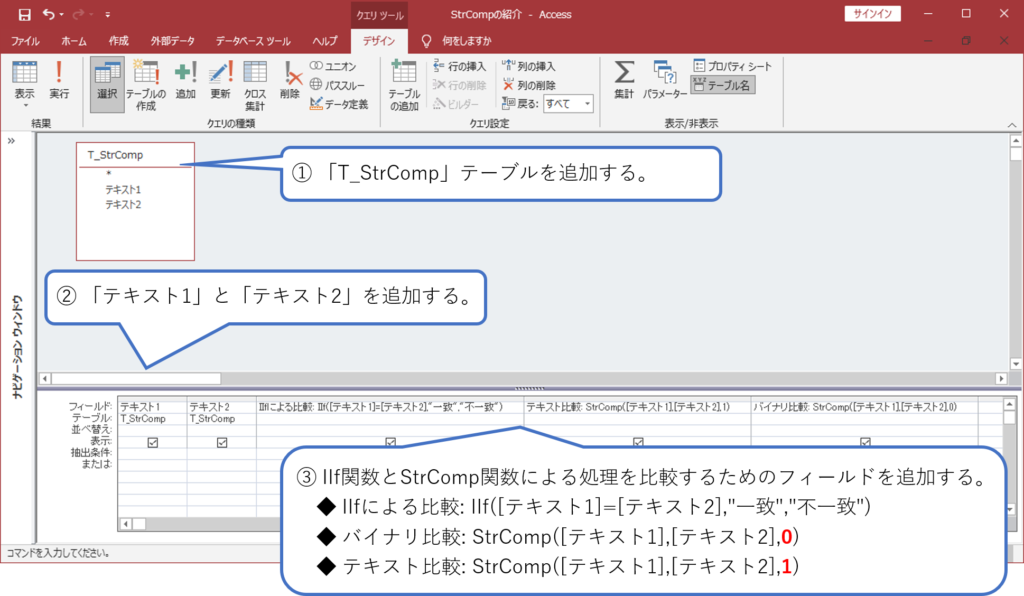Choose the 追加 append query

[x=185, y=81]
